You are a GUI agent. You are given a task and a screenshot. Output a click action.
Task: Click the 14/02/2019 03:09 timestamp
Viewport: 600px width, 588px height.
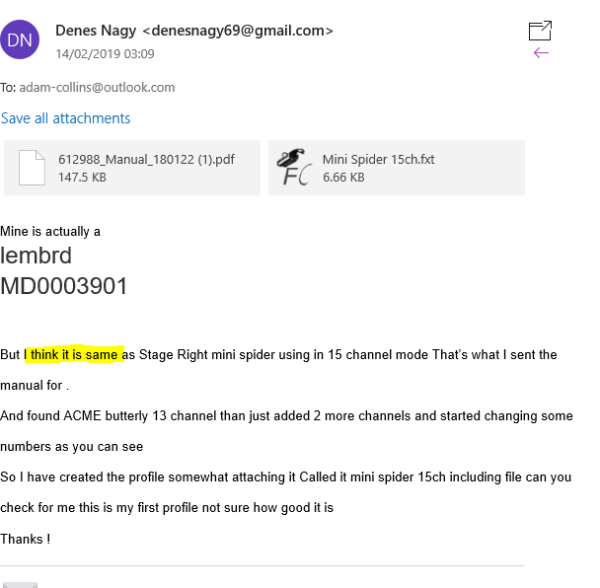tap(105, 54)
